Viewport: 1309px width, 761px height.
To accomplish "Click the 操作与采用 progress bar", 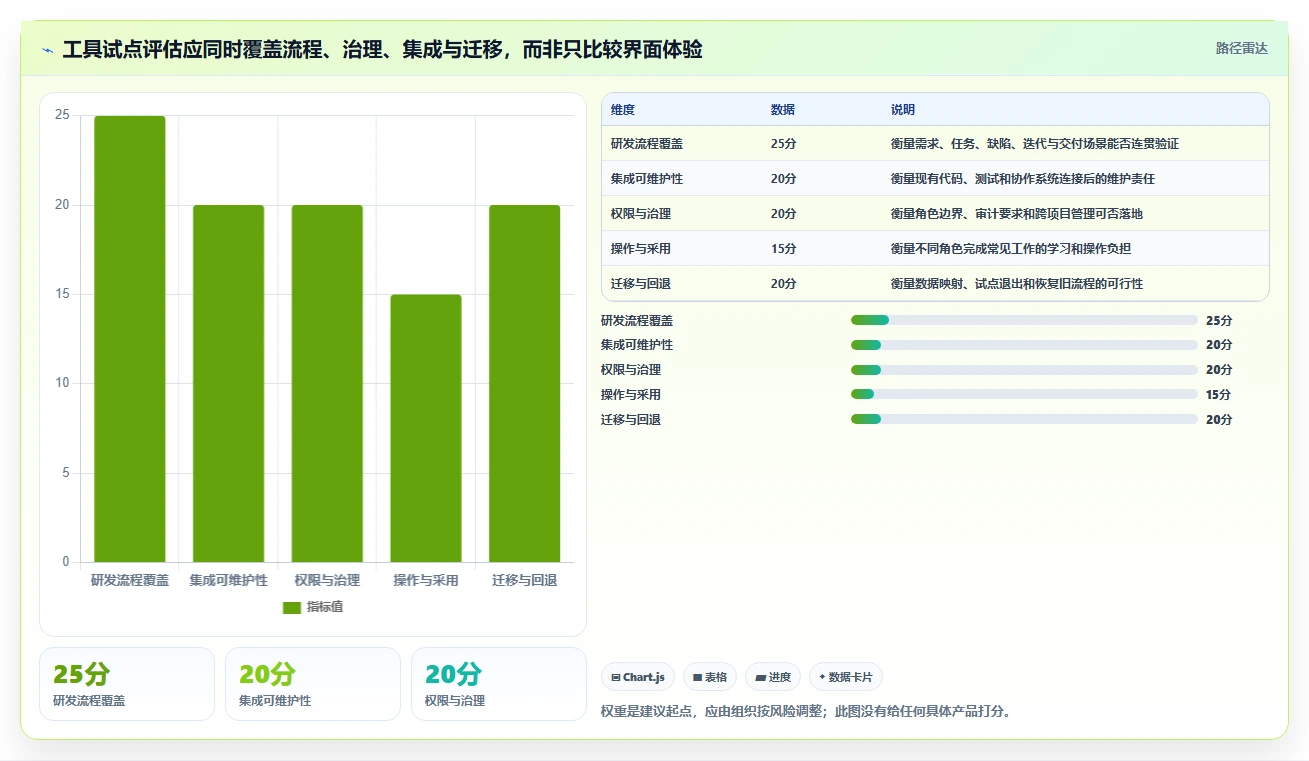I will click(x=1024, y=394).
